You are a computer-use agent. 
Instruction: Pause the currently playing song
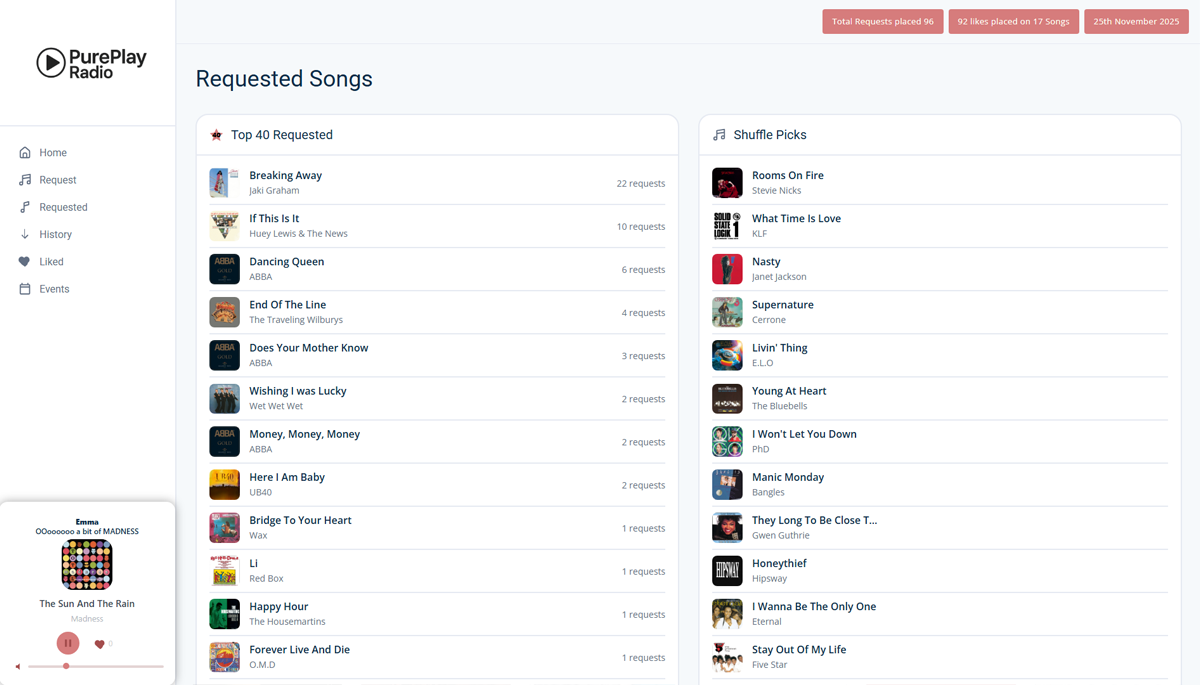click(x=68, y=643)
